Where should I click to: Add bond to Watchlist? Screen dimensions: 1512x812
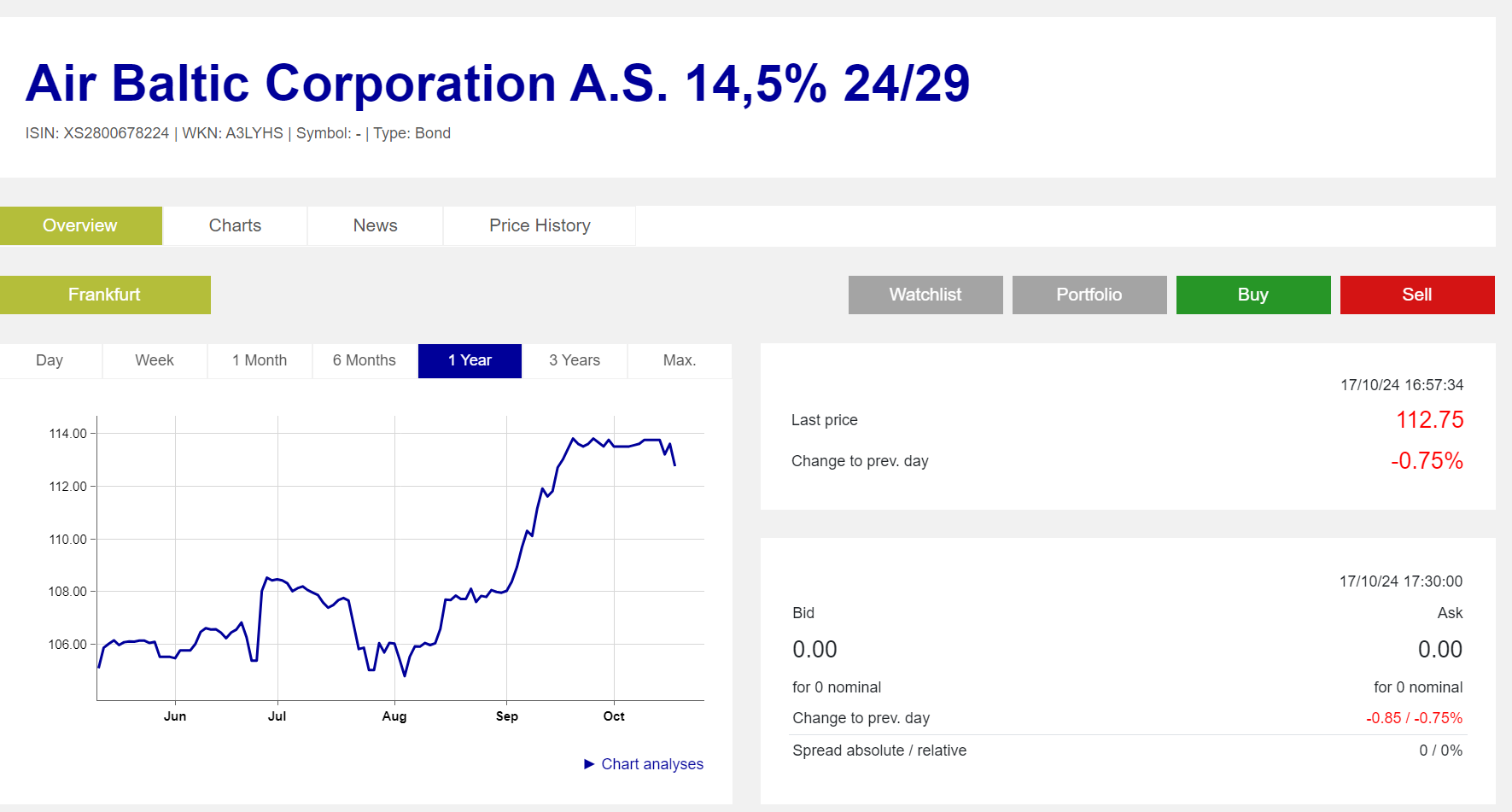pos(925,295)
